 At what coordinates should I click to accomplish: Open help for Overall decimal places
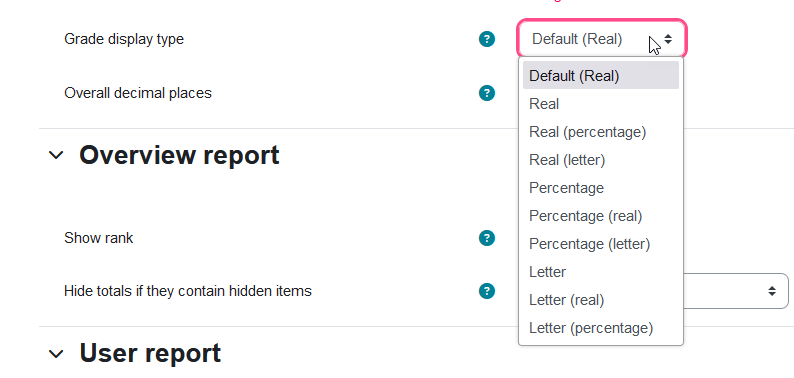487,93
